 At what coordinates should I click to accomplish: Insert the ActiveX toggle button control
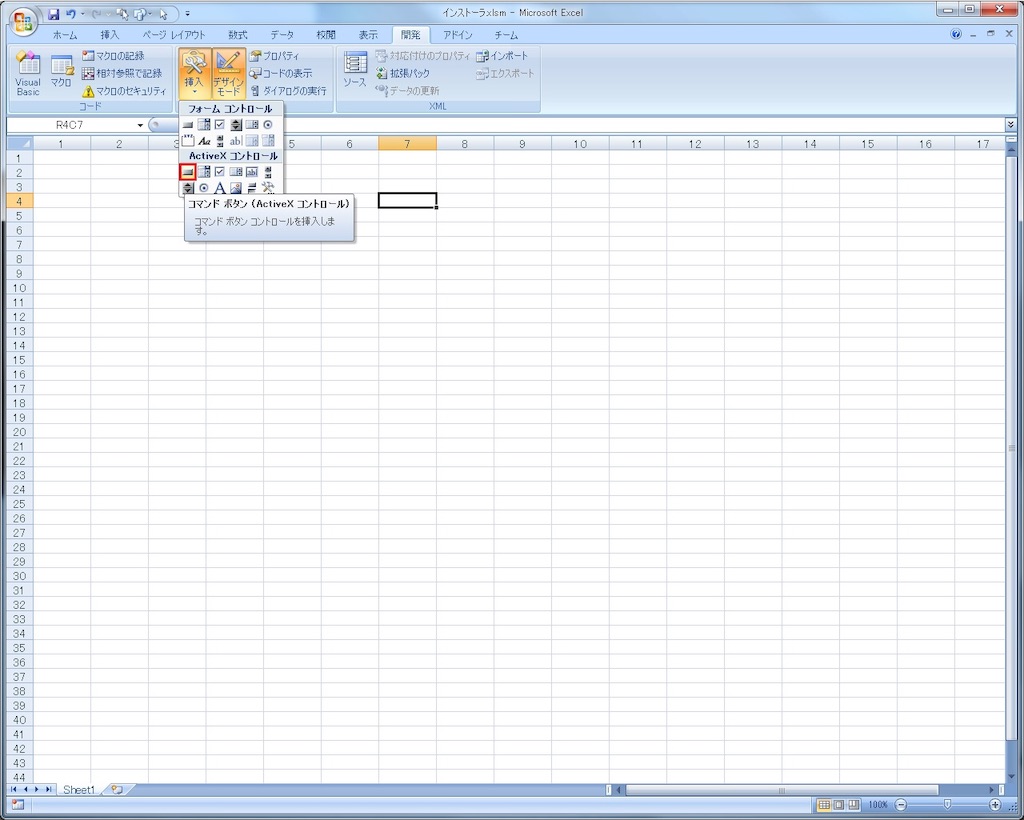tap(252, 188)
